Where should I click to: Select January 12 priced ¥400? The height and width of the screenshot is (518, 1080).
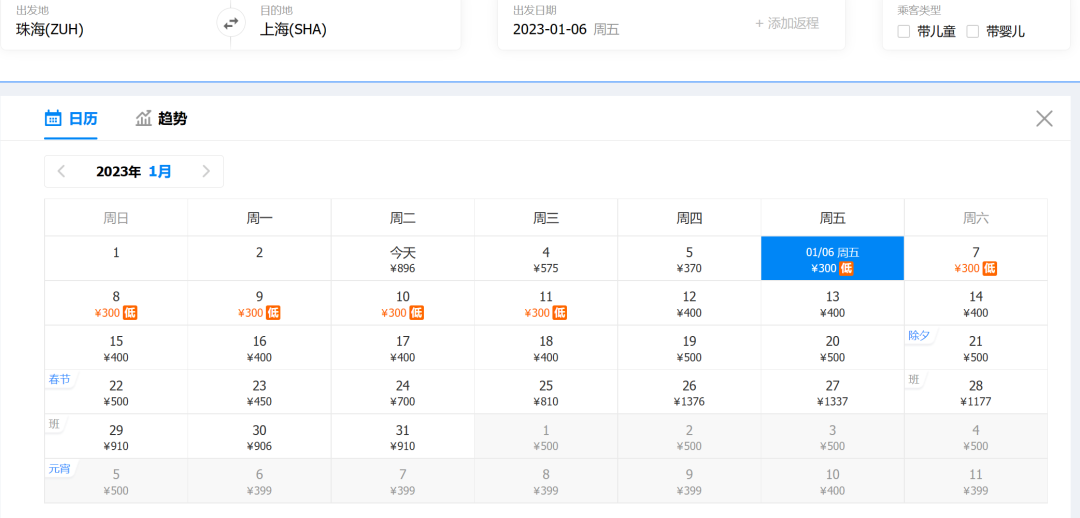point(689,303)
